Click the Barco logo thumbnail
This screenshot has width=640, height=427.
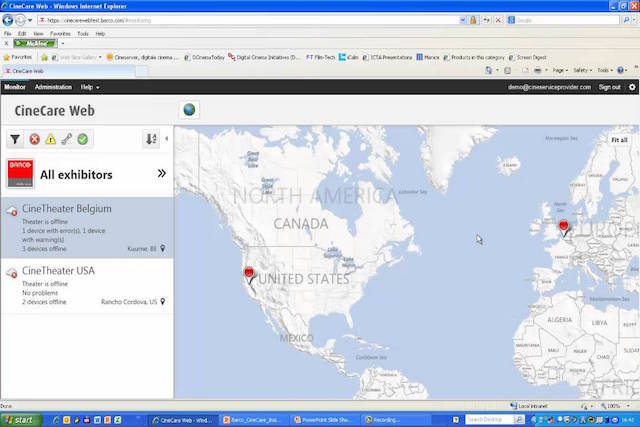pos(20,173)
